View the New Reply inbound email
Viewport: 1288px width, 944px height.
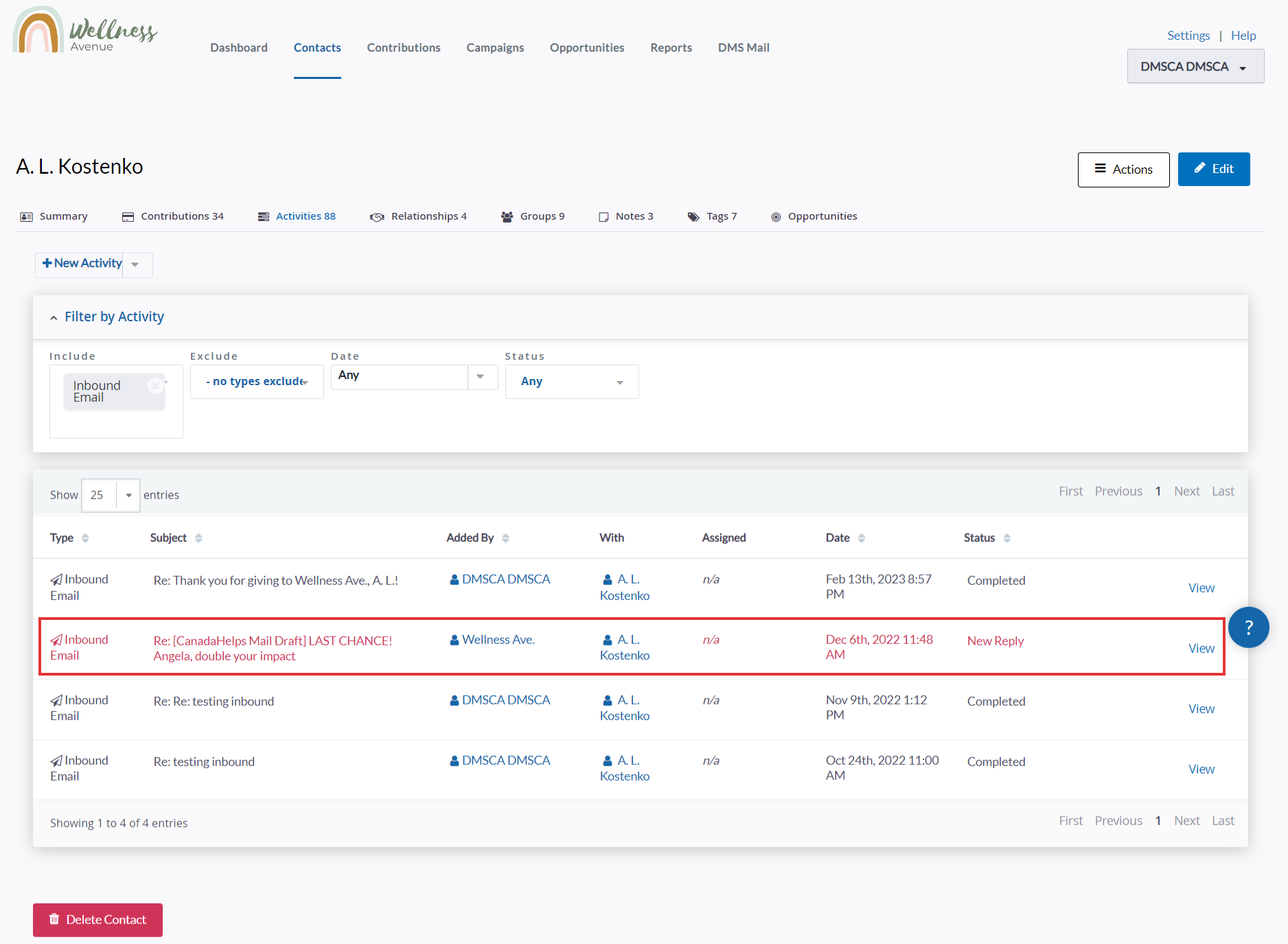[x=1201, y=648]
